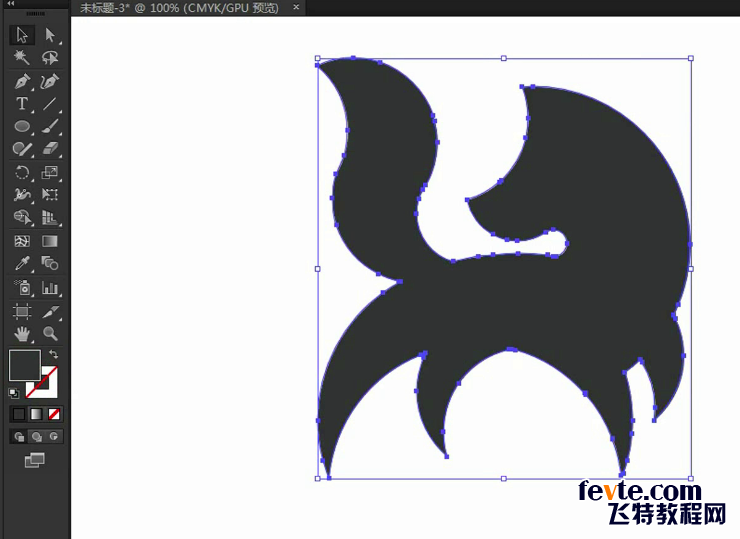Pick the Ellipse tool
The height and width of the screenshot is (539, 740).
pos(21,127)
